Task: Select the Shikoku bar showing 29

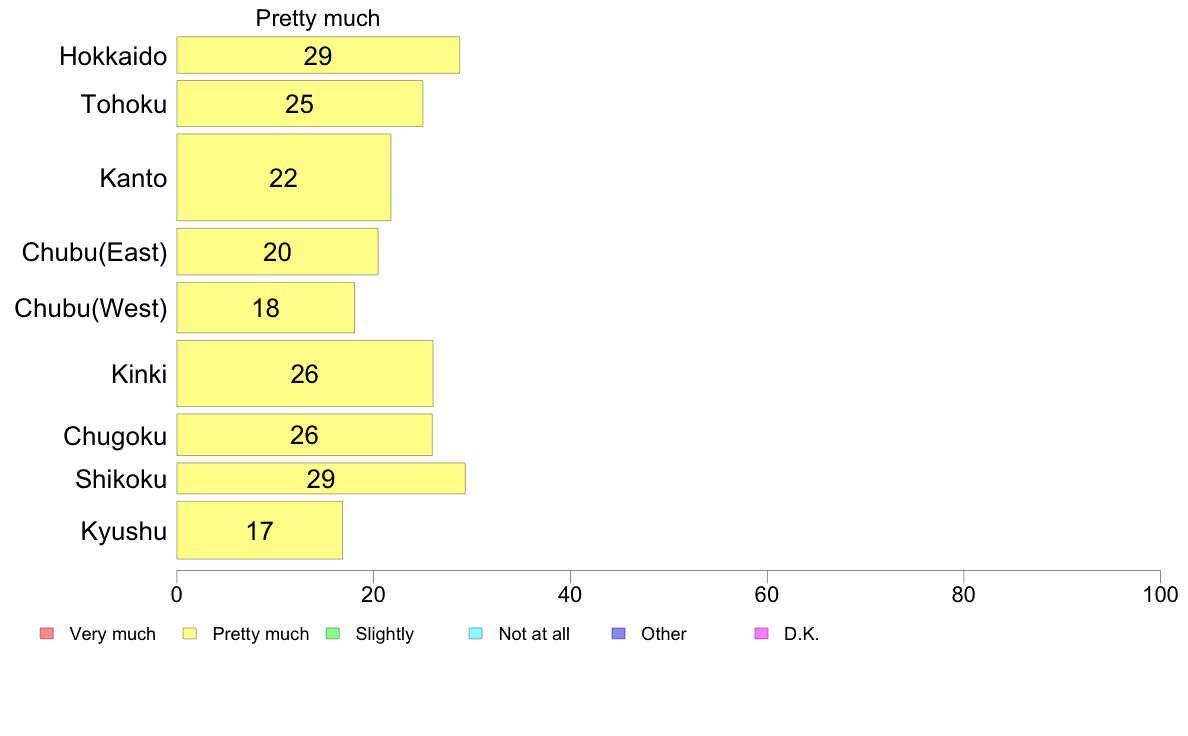Action: [321, 478]
